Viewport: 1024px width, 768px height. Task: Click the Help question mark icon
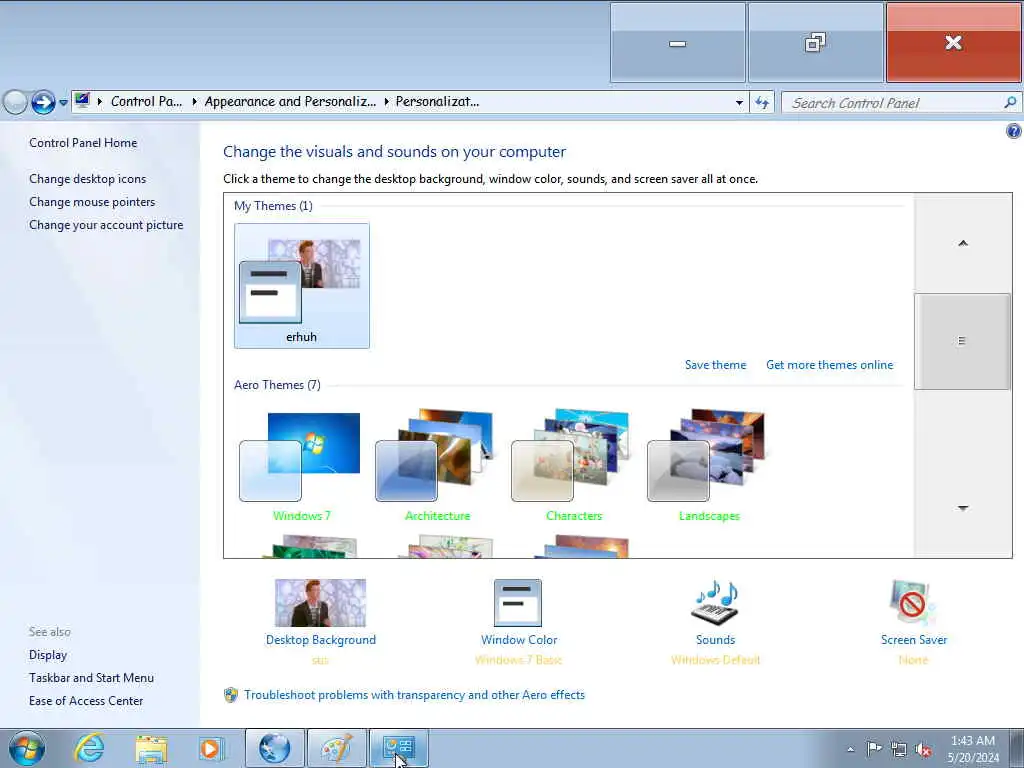tap(1014, 131)
